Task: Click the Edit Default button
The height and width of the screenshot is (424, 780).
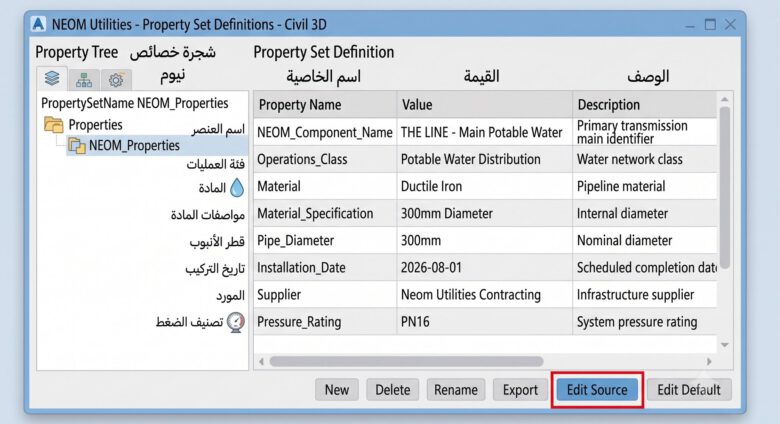Action: tap(689, 390)
